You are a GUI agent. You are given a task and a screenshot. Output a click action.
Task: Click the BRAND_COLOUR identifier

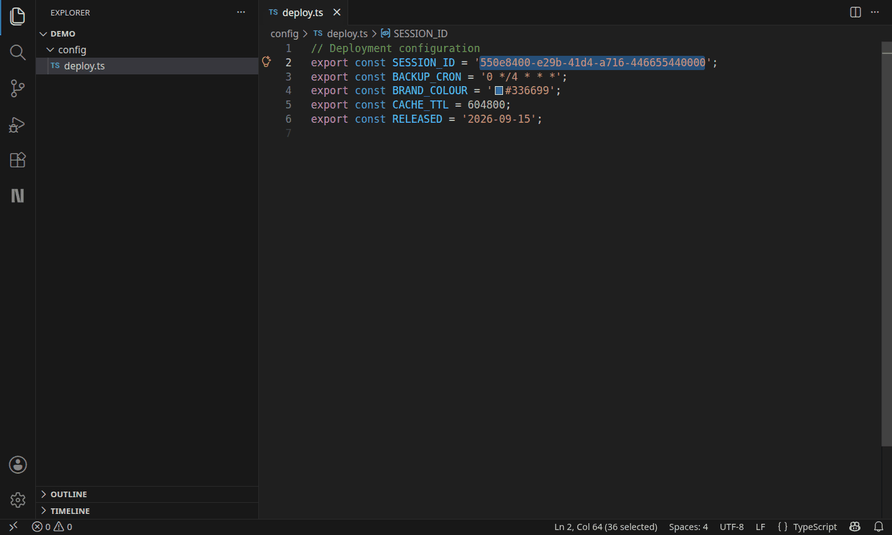tap(430, 90)
